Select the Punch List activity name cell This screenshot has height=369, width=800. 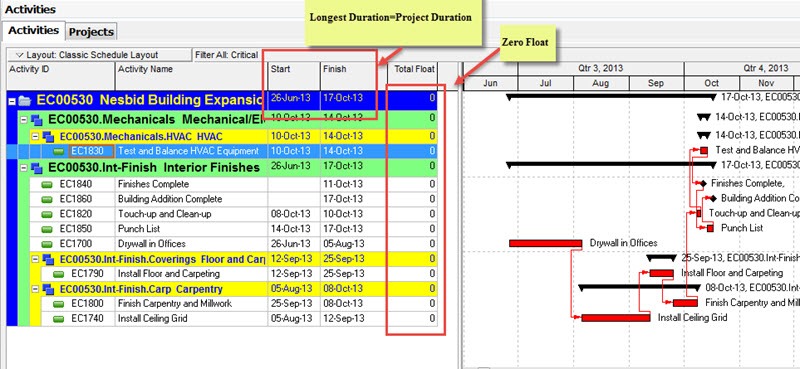[x=191, y=229]
